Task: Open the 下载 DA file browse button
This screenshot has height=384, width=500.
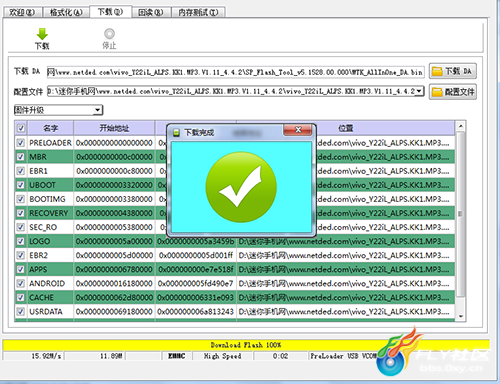Action: click(453, 71)
